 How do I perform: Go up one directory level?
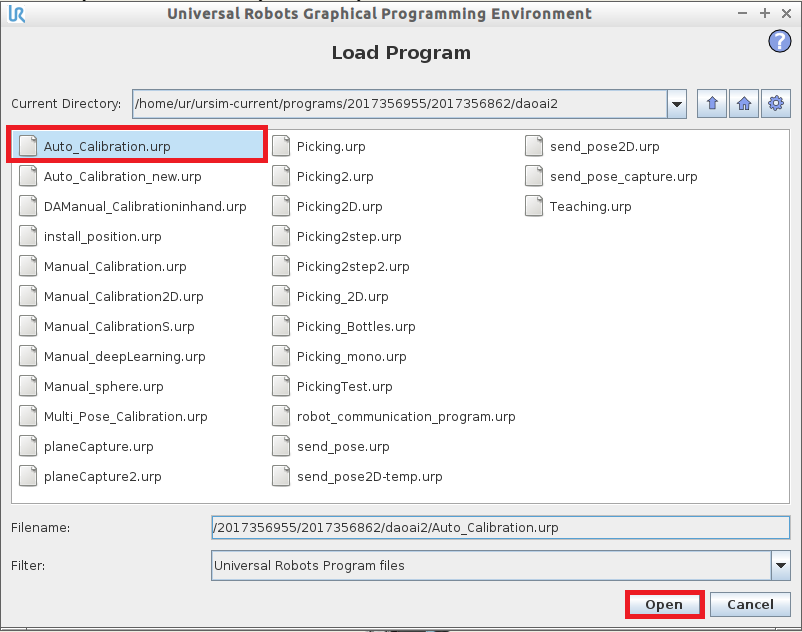tap(711, 104)
